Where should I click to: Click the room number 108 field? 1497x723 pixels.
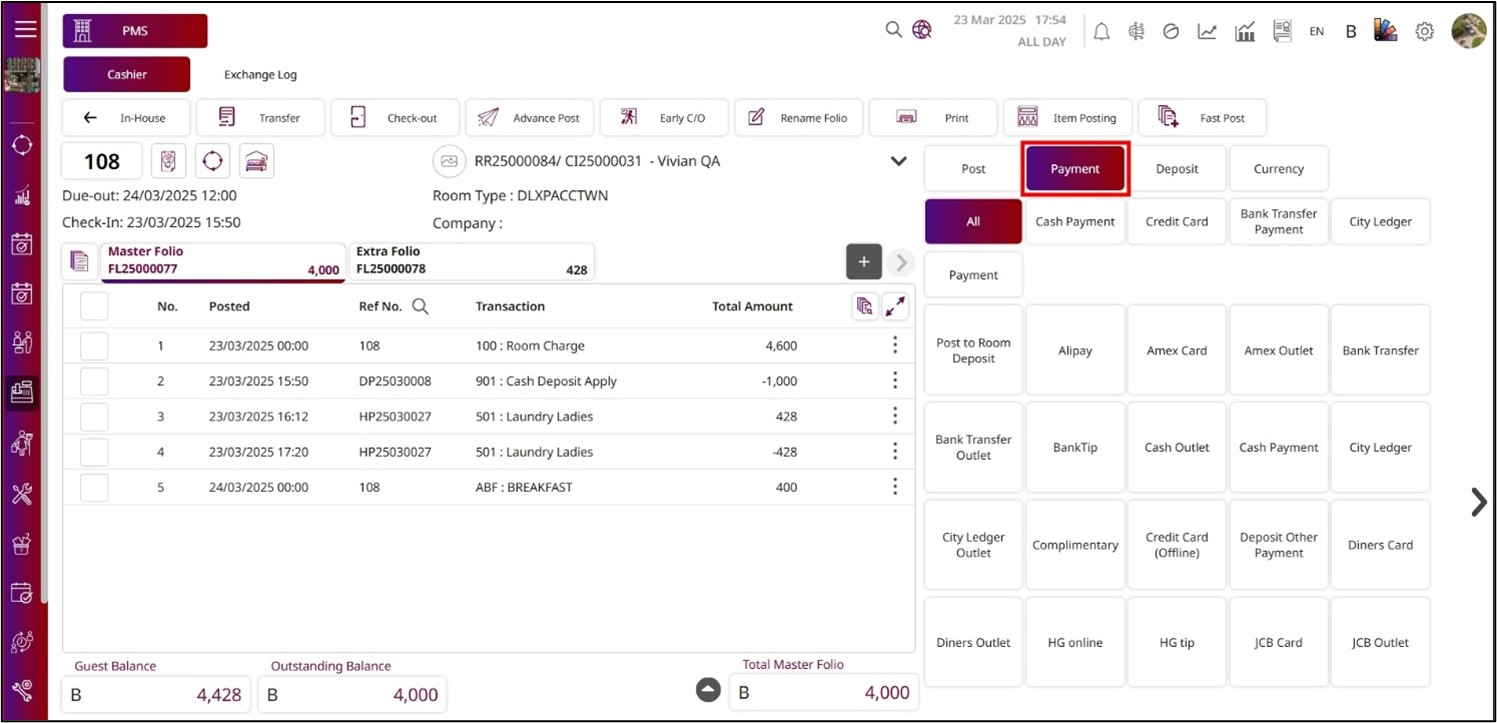(102, 162)
